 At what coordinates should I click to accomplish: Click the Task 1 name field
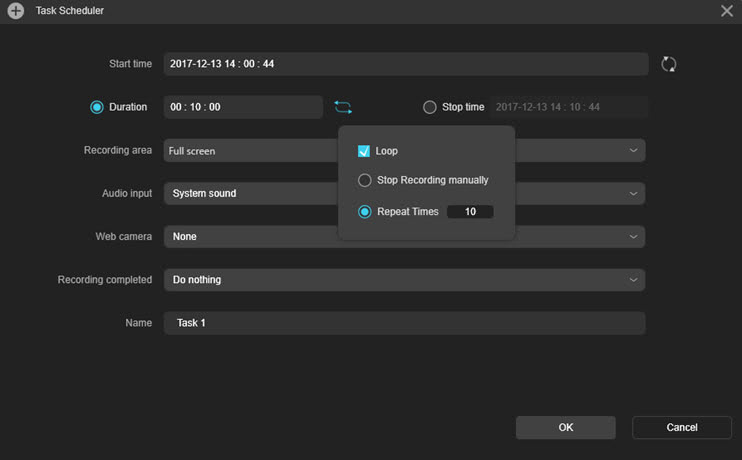tap(405, 323)
